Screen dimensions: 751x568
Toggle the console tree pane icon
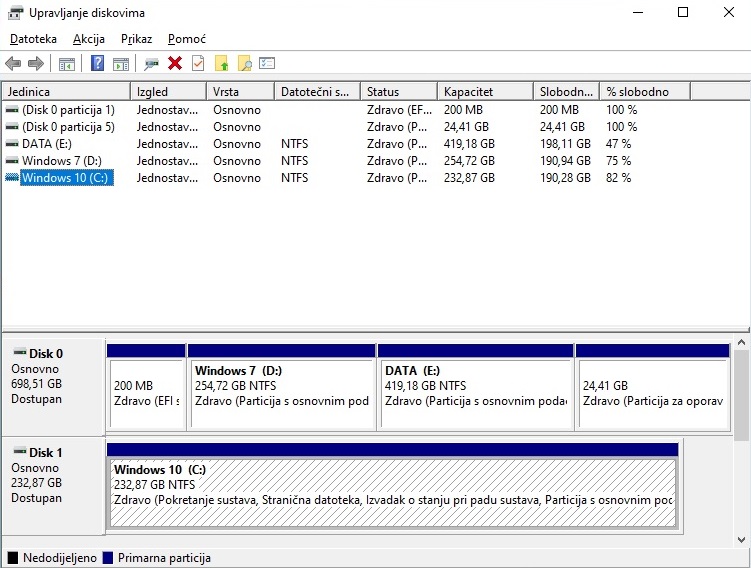click(x=67, y=64)
